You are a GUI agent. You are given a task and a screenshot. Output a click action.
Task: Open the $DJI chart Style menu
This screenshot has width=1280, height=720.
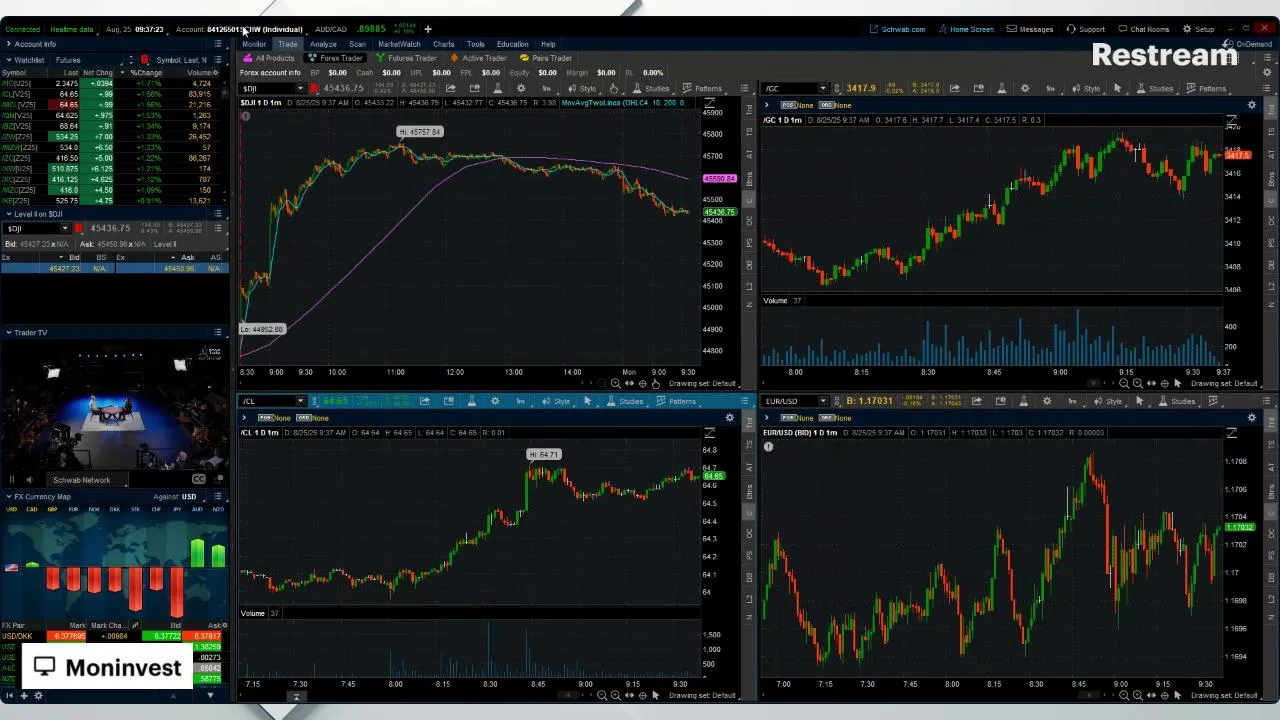point(581,88)
